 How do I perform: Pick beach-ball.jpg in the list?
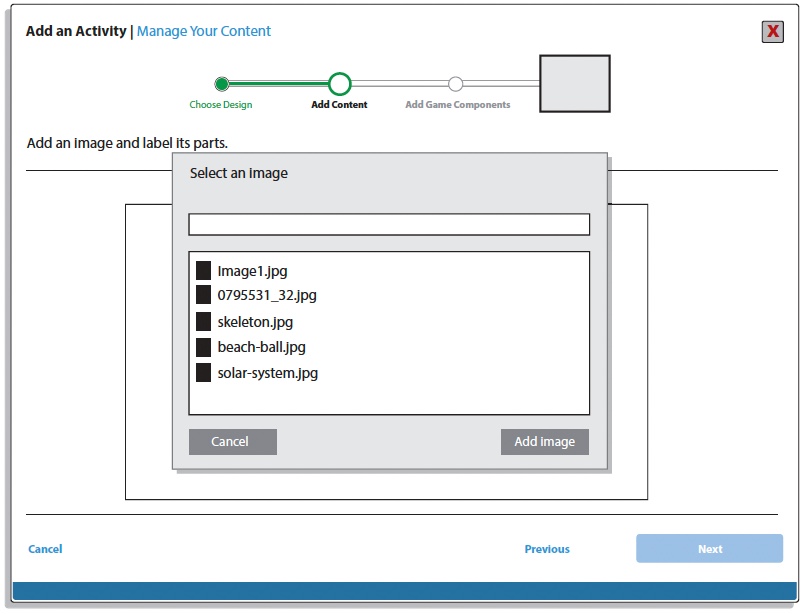pos(261,347)
